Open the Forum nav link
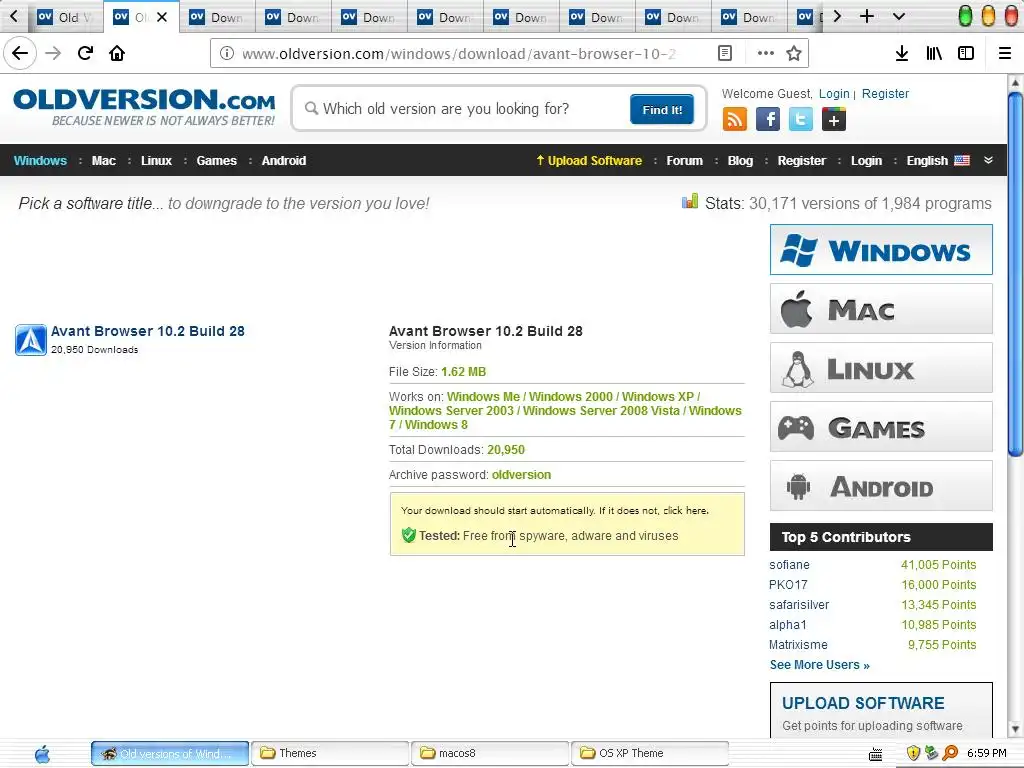1024x768 pixels. pos(684,161)
